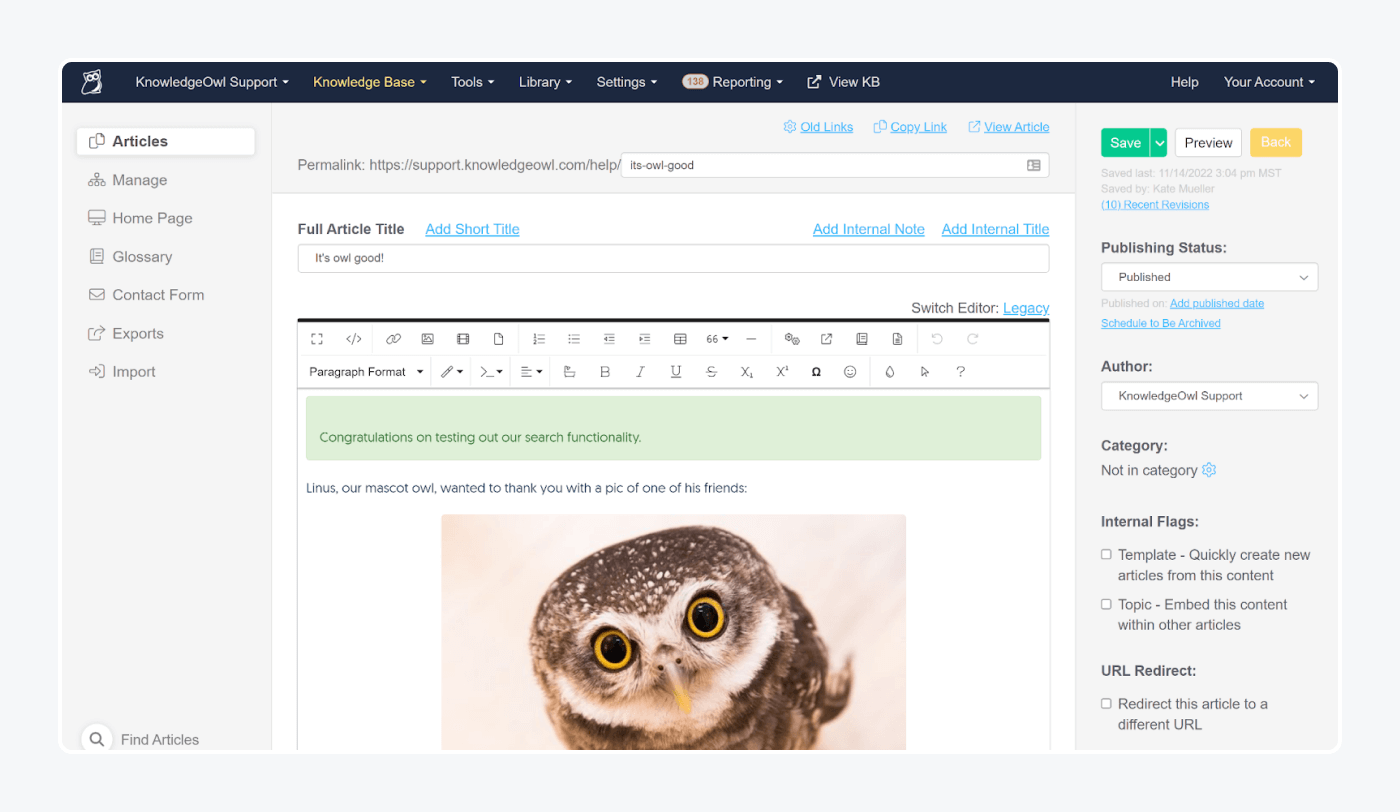Viewport: 1400px width, 812px height.
Task: Redo the last editor change
Action: coord(972,339)
